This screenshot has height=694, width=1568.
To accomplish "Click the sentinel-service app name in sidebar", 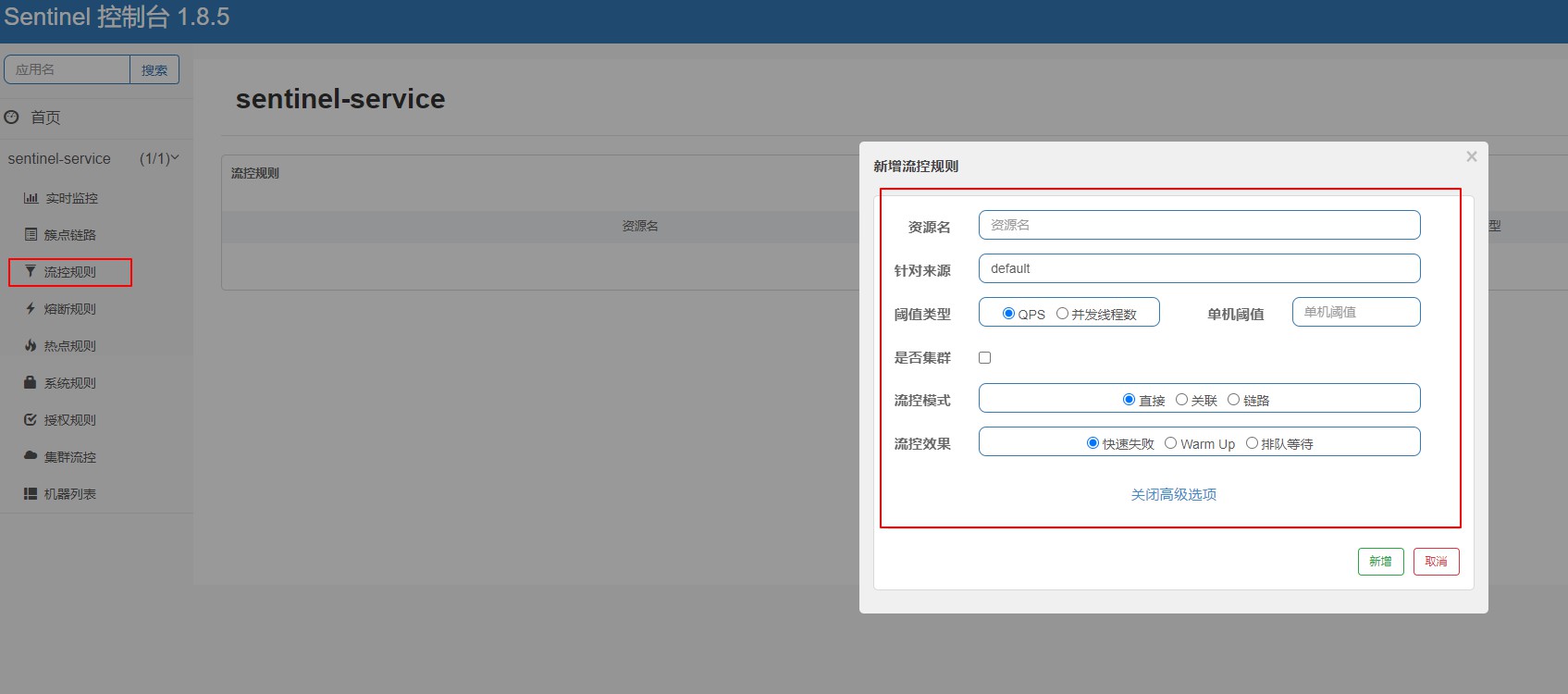I will [x=59, y=159].
